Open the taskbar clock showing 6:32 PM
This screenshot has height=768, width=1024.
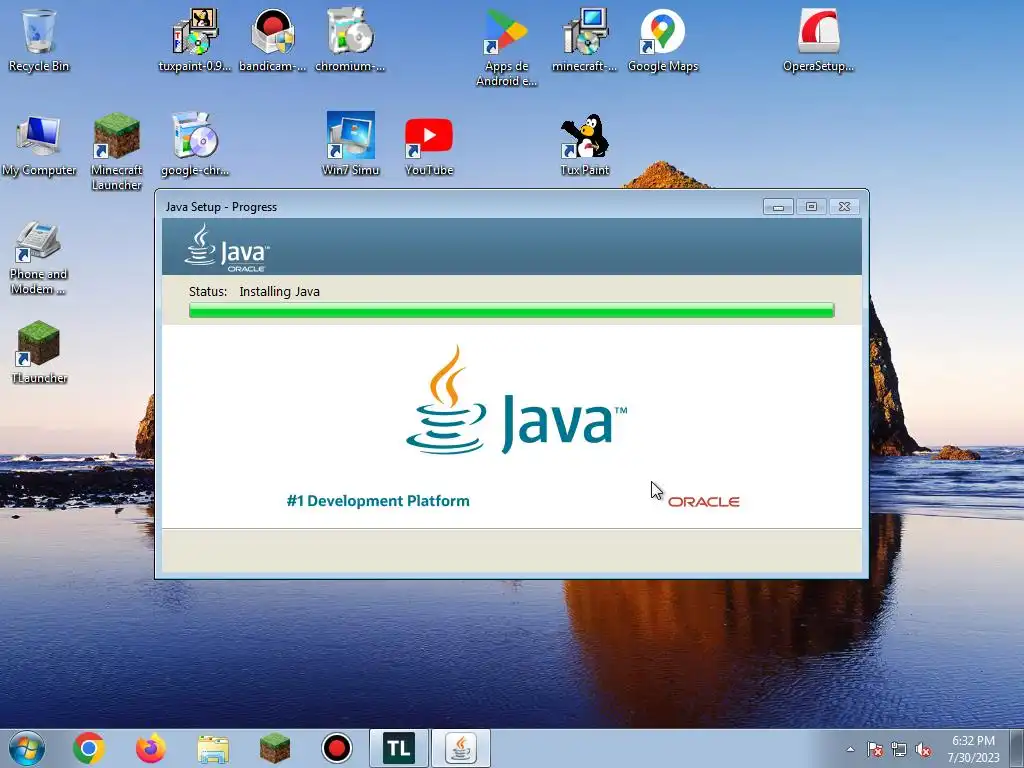point(973,749)
